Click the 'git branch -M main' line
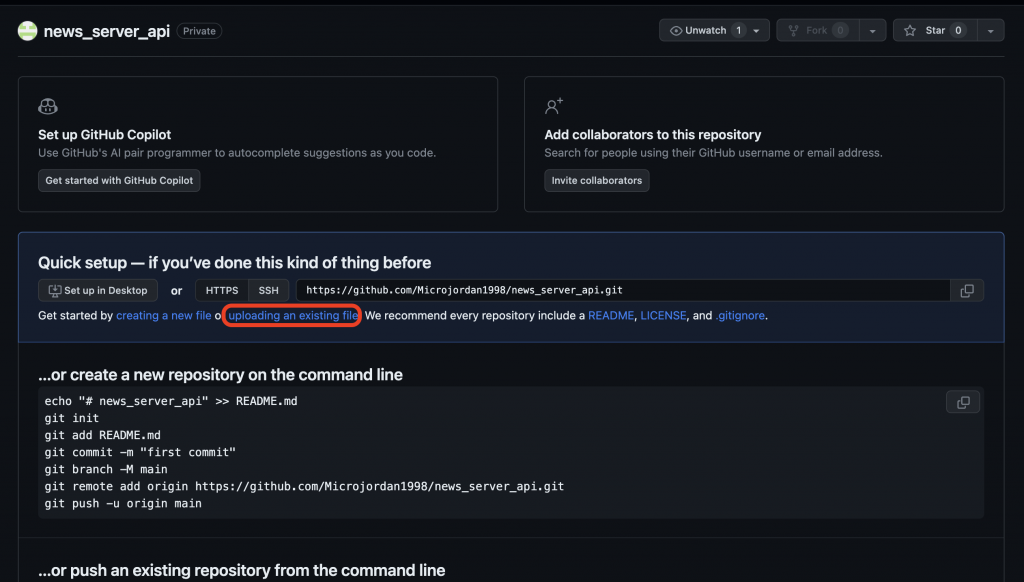The width and height of the screenshot is (1024, 582). 106,469
